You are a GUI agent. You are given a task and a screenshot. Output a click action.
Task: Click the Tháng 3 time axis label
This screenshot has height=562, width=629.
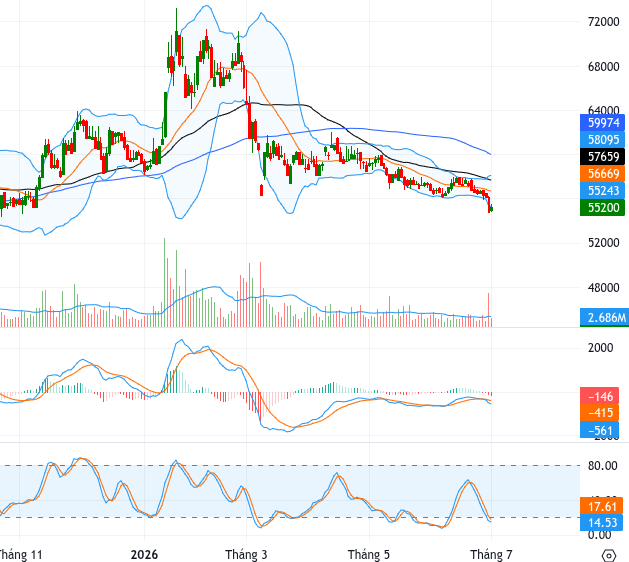(246, 555)
